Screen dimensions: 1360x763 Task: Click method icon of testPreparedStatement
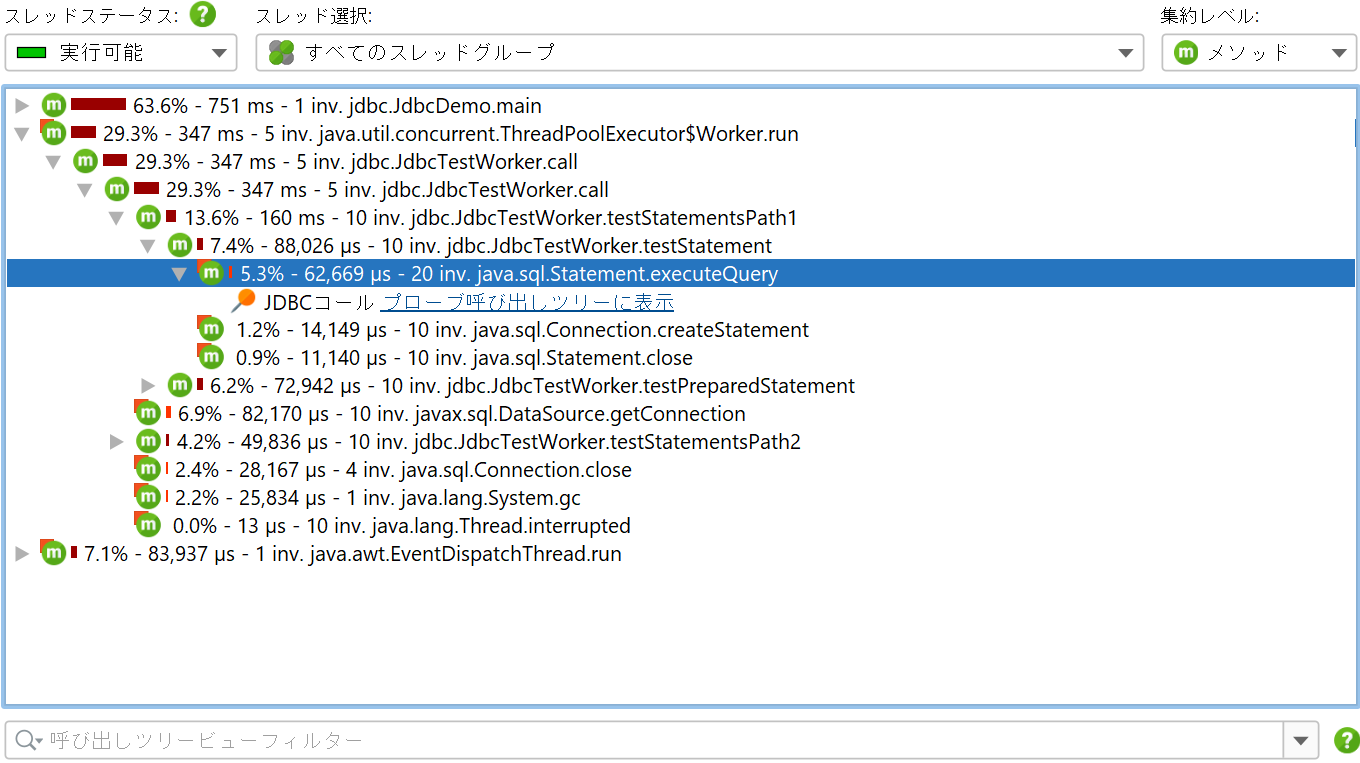coord(179,385)
